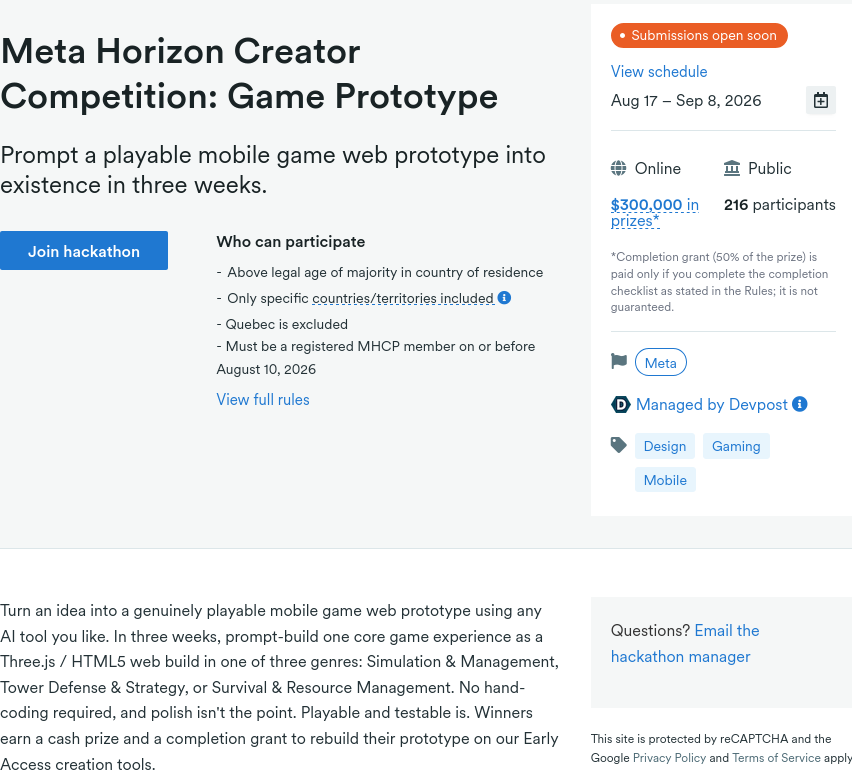Click the institution icon beside Public
The width and height of the screenshot is (852, 776).
pyautogui.click(x=732, y=168)
